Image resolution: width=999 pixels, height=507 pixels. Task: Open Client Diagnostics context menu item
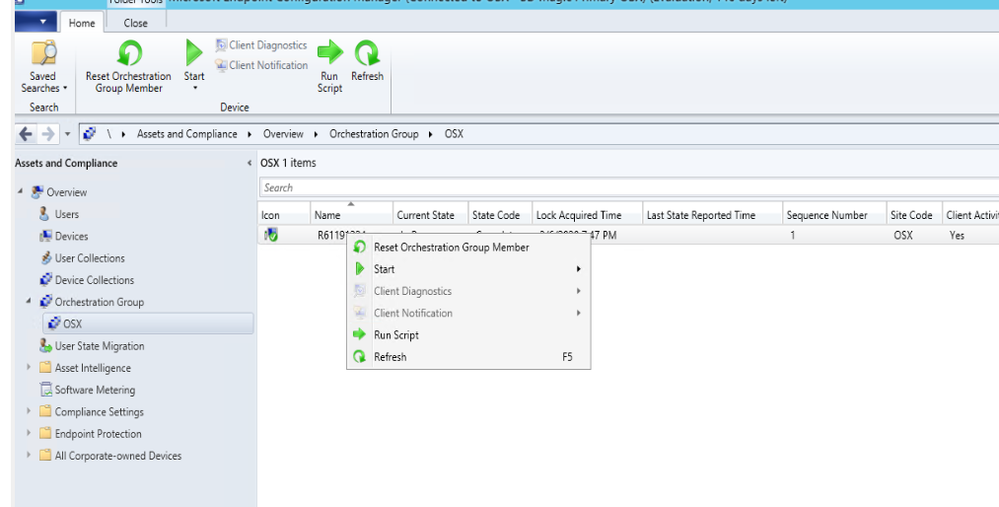[468, 291]
